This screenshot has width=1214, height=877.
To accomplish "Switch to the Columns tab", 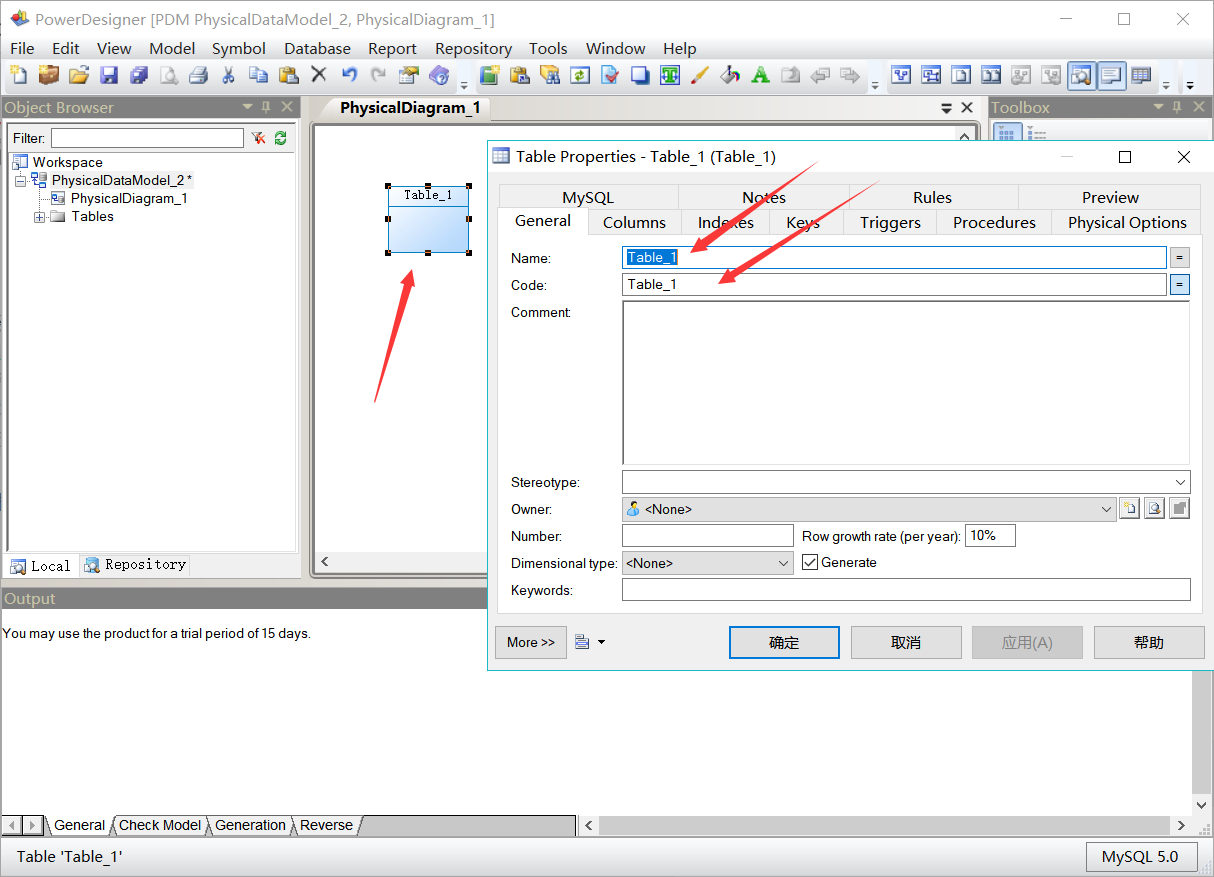I will [634, 222].
